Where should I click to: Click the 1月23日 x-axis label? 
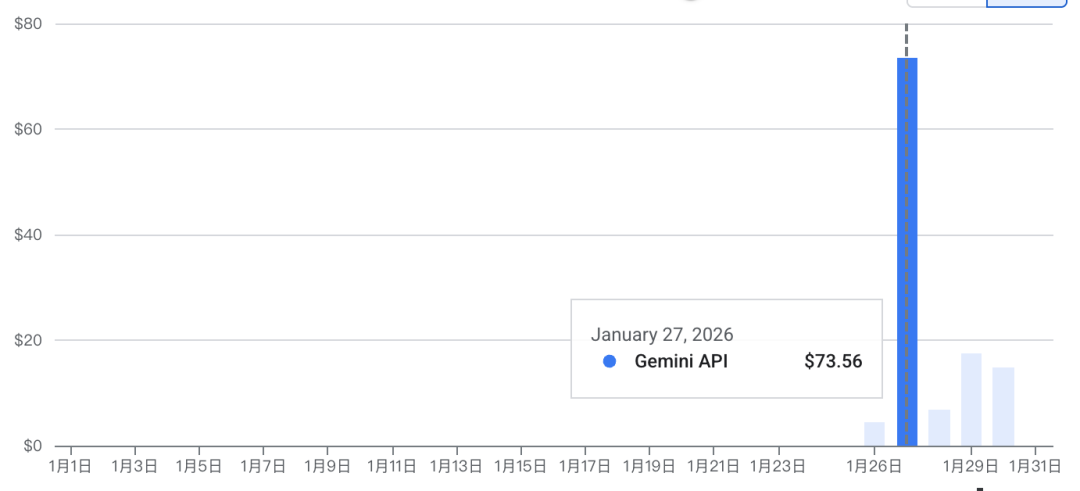click(x=777, y=466)
